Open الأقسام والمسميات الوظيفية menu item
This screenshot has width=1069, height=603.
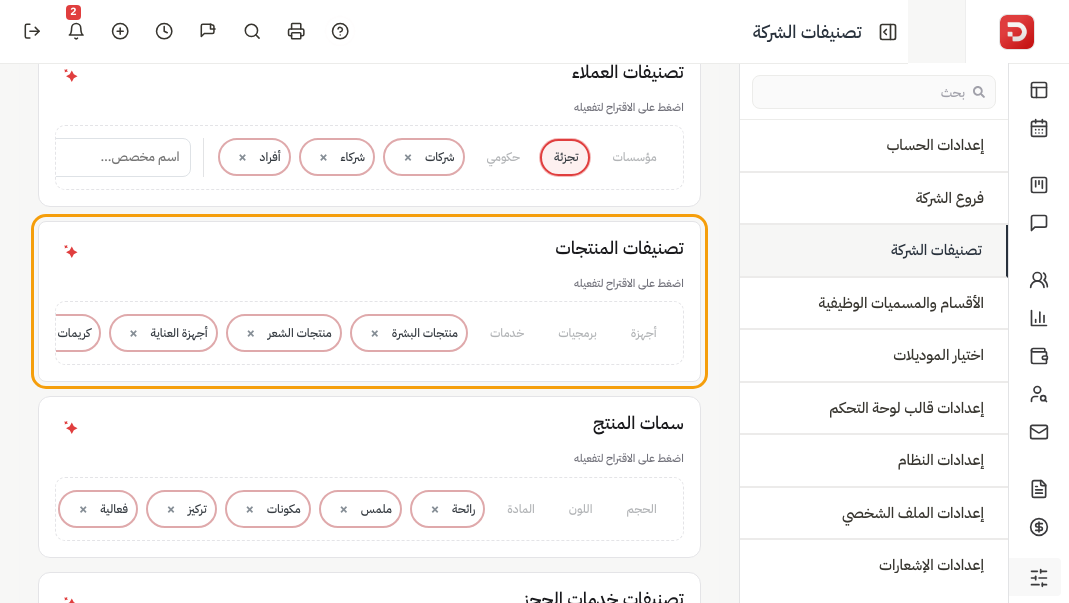(x=873, y=303)
